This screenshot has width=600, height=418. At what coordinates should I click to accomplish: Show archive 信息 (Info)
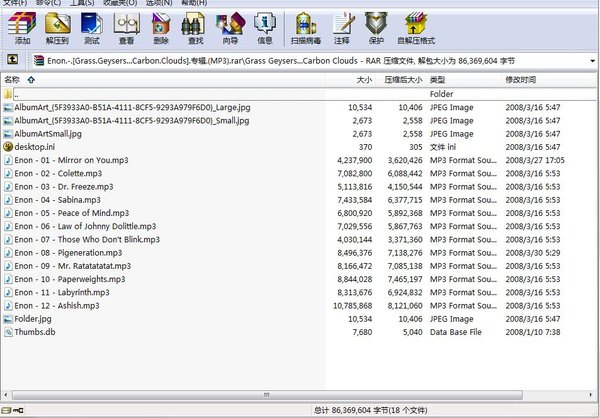click(x=265, y=28)
